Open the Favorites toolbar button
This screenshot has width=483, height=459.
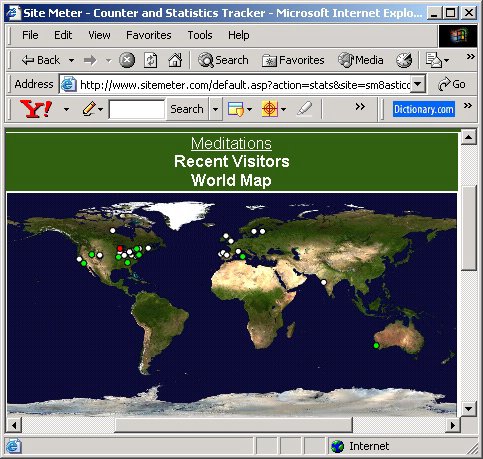click(x=293, y=60)
